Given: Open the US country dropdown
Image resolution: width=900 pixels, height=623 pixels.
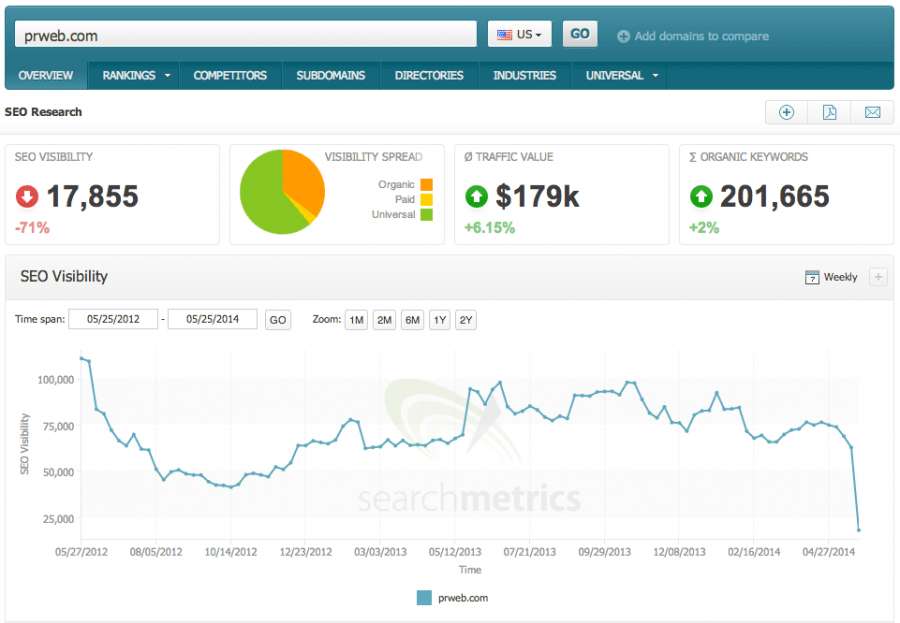Looking at the screenshot, I should click(520, 34).
